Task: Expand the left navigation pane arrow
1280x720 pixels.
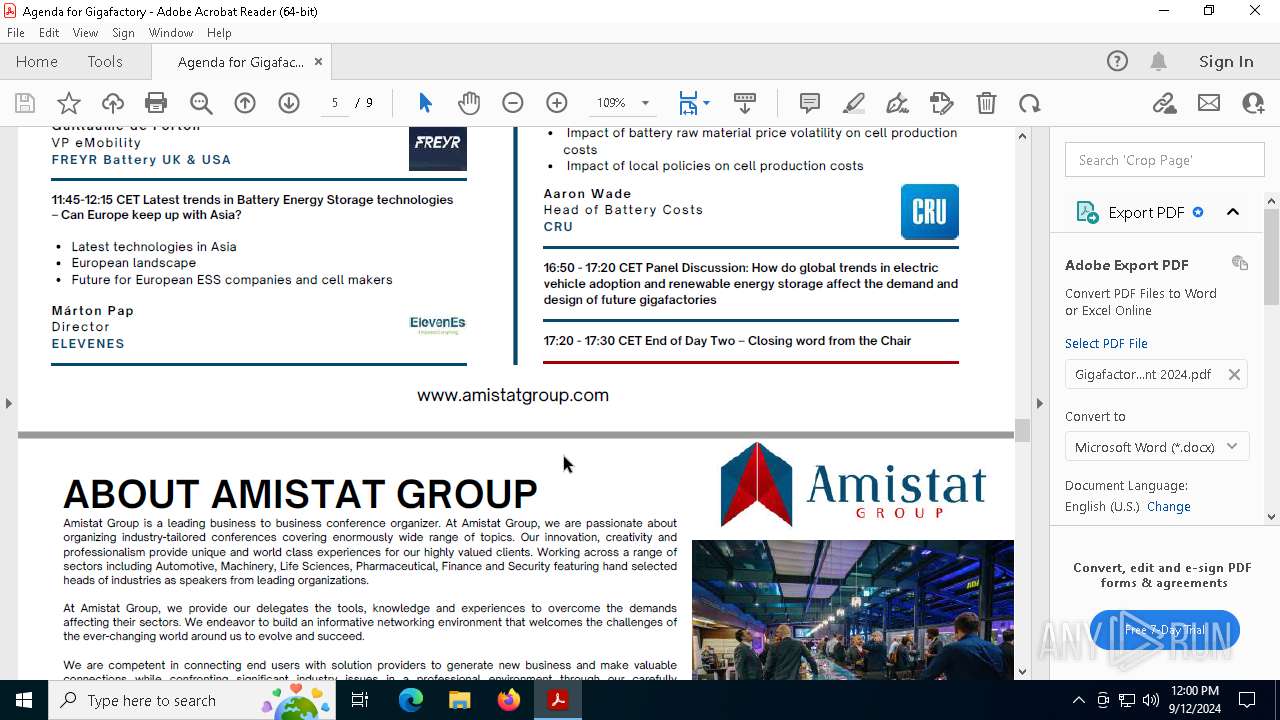Action: (x=8, y=403)
